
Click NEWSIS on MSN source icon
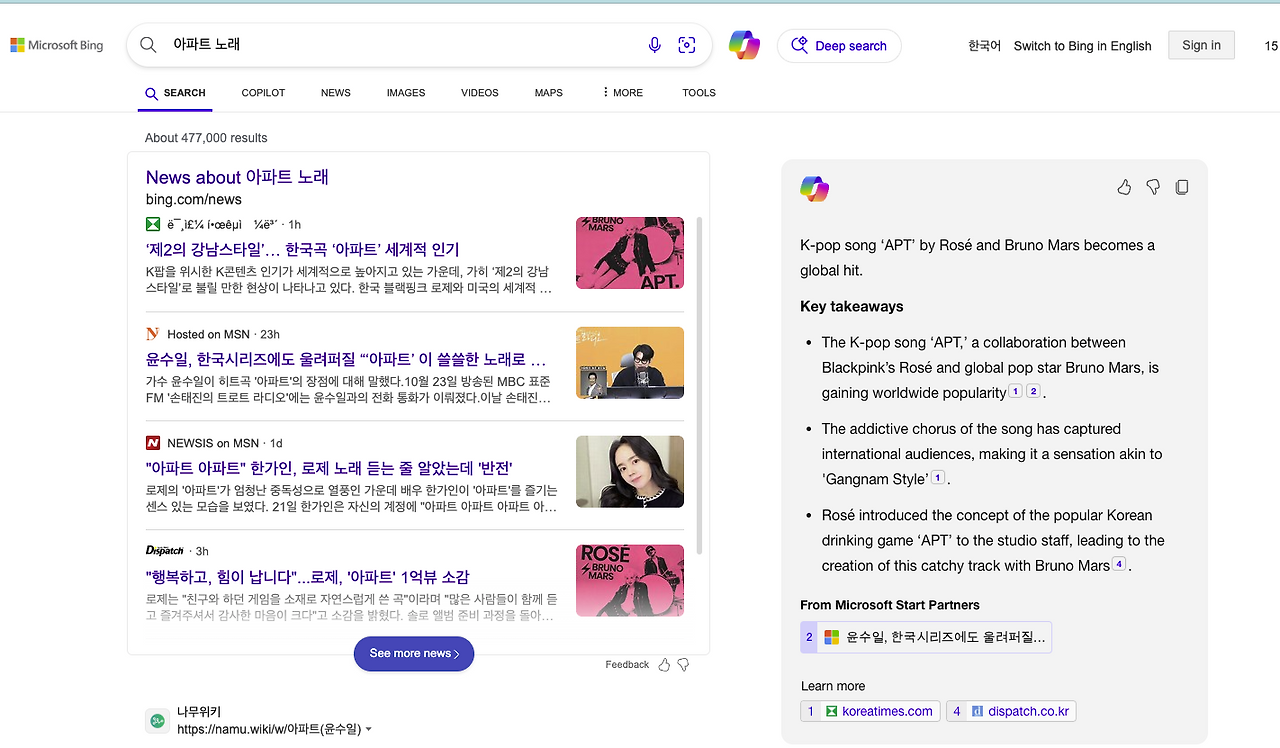click(153, 443)
